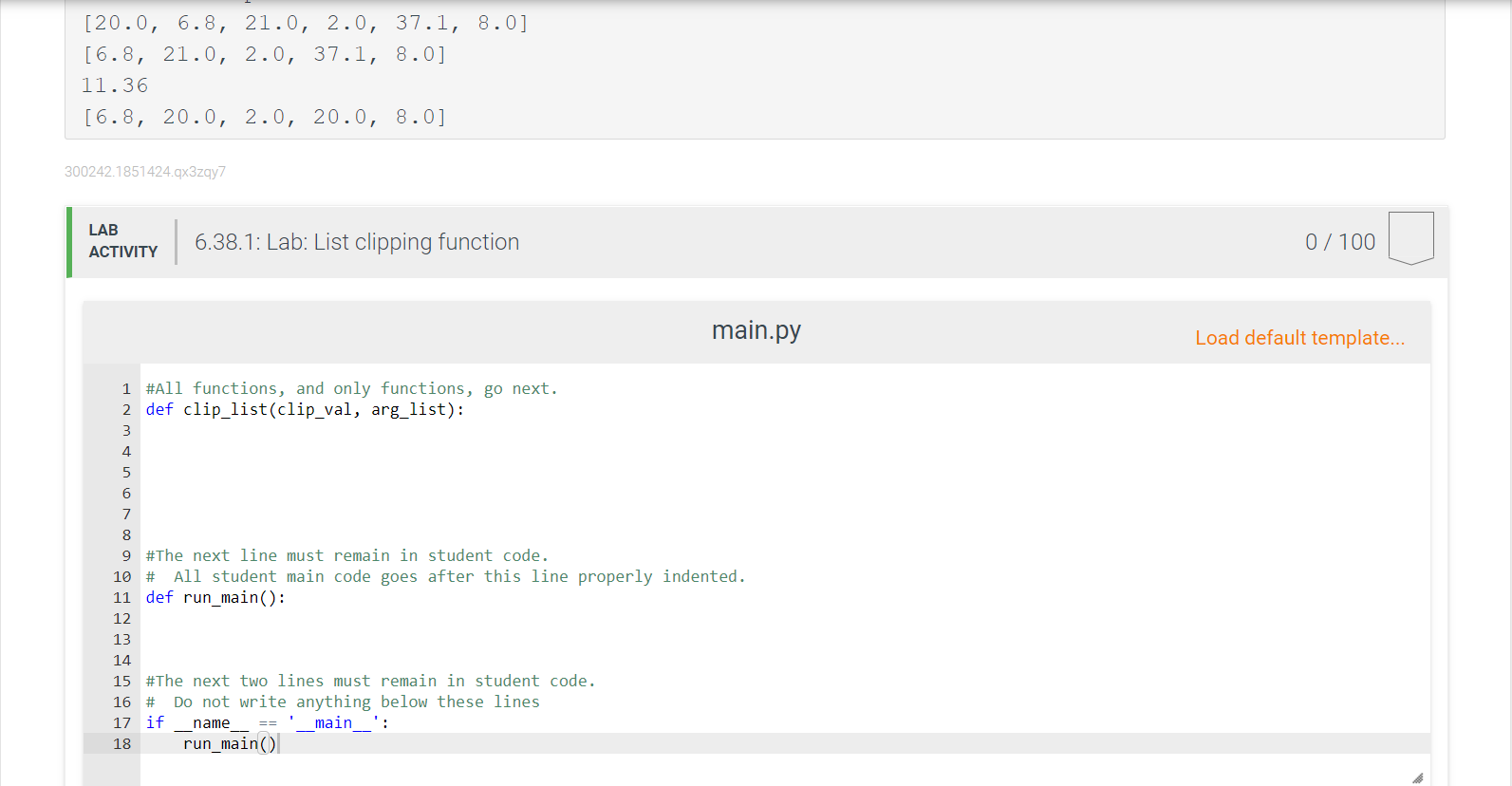
Task: Click line number 11 in the gutter
Action: [121, 597]
